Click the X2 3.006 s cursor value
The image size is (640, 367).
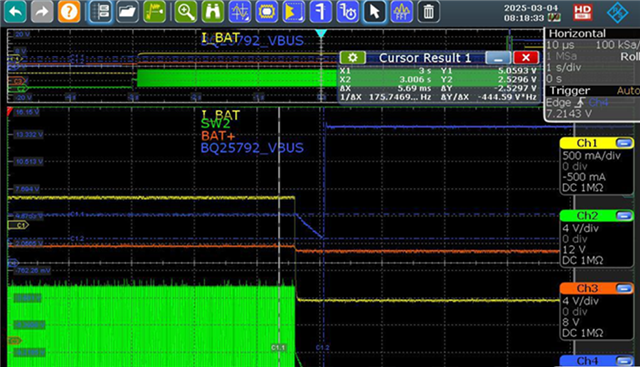point(415,80)
